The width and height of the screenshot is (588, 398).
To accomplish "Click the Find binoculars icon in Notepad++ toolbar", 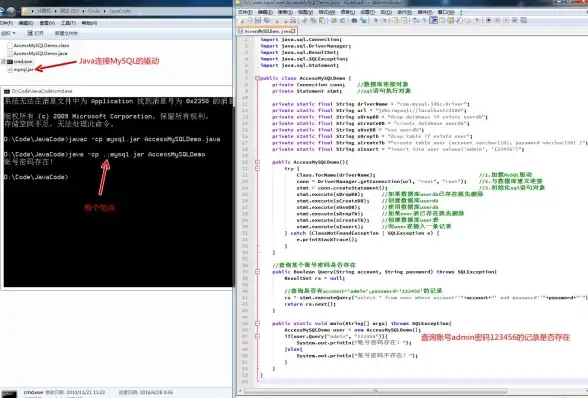I will point(354,20).
